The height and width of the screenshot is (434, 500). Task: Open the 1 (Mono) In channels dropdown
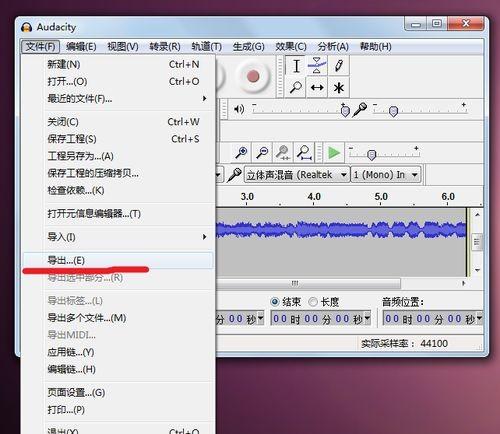(386, 175)
